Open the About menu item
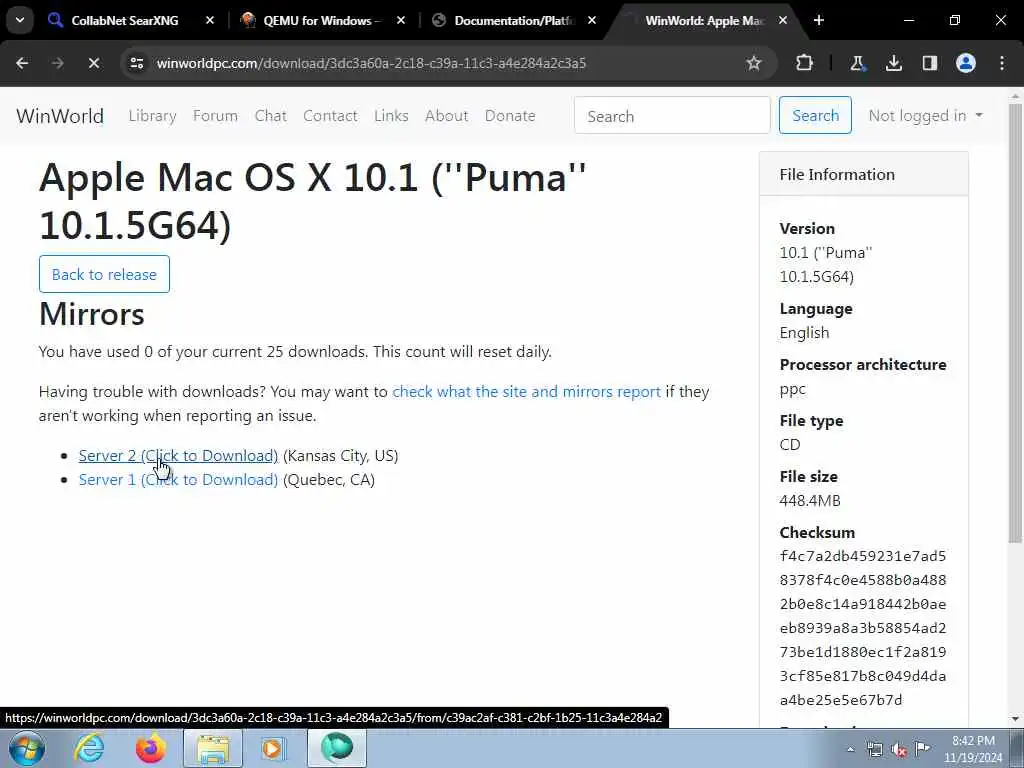 447,116
